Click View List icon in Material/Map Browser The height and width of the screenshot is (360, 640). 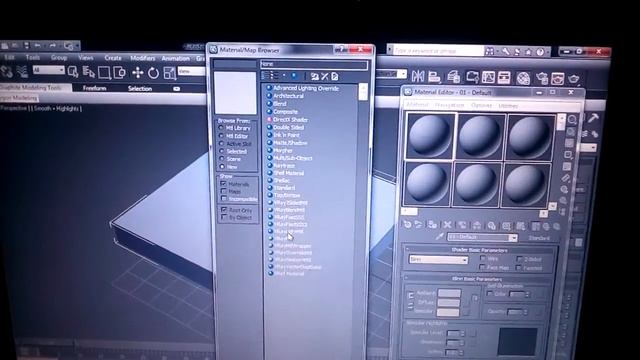265,76
